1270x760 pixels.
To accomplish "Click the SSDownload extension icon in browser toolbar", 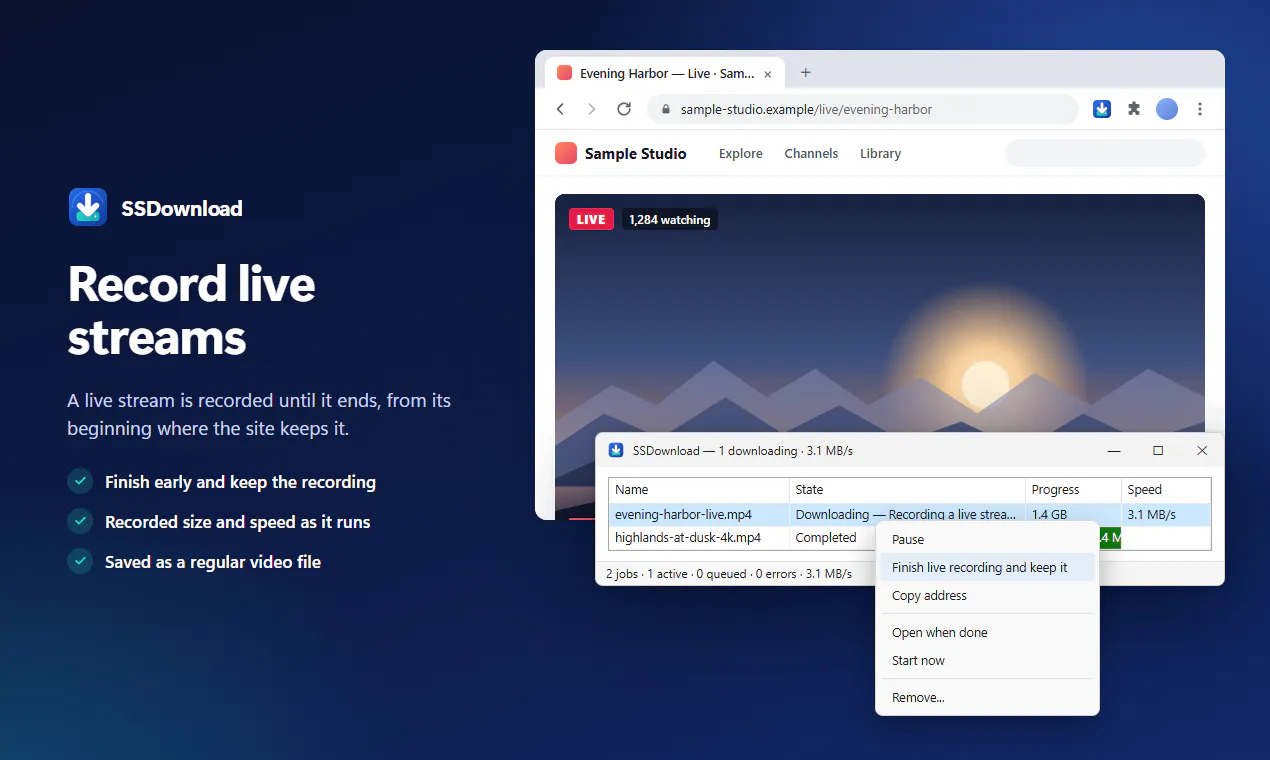I will click(x=1102, y=109).
